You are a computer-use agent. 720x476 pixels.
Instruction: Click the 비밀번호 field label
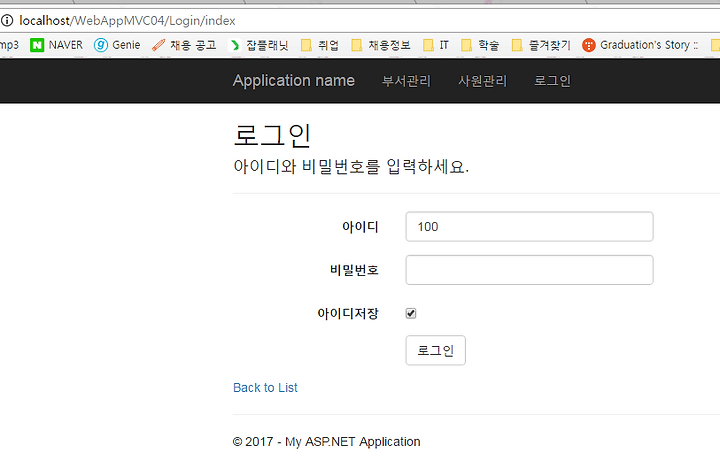(354, 270)
